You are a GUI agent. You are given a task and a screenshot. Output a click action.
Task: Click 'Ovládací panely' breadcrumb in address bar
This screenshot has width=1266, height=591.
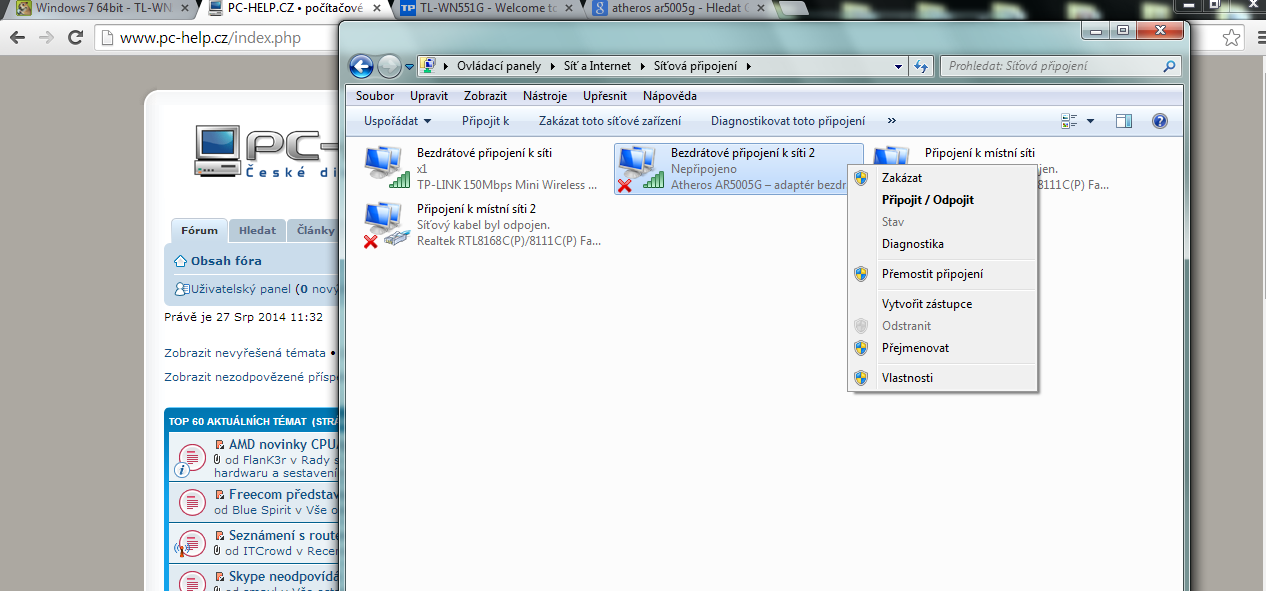coord(499,66)
